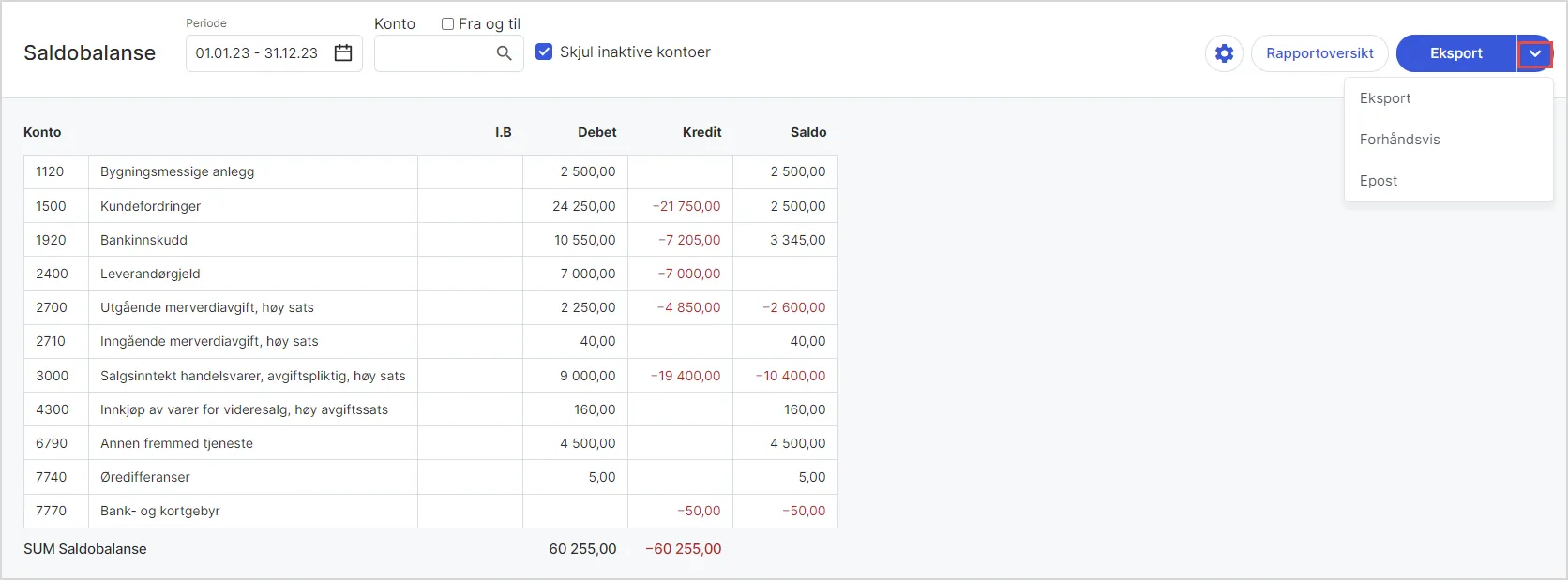Screen dimensions: 1568x580
Task: Click the Konto search magnifier icon
Action: [504, 53]
